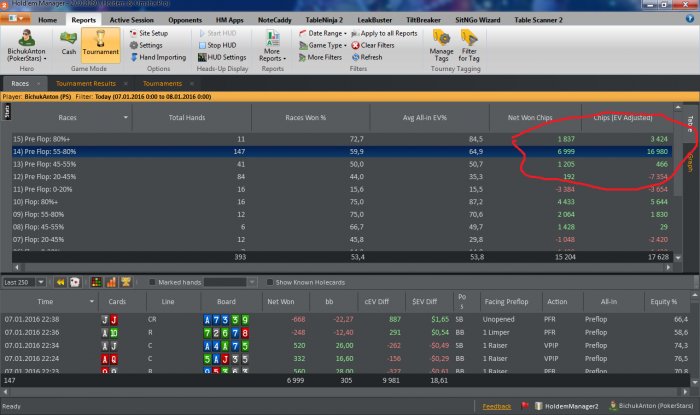Open the Table Scanner 2 tab
Screen dimensions: 700x415
[x=538, y=20]
